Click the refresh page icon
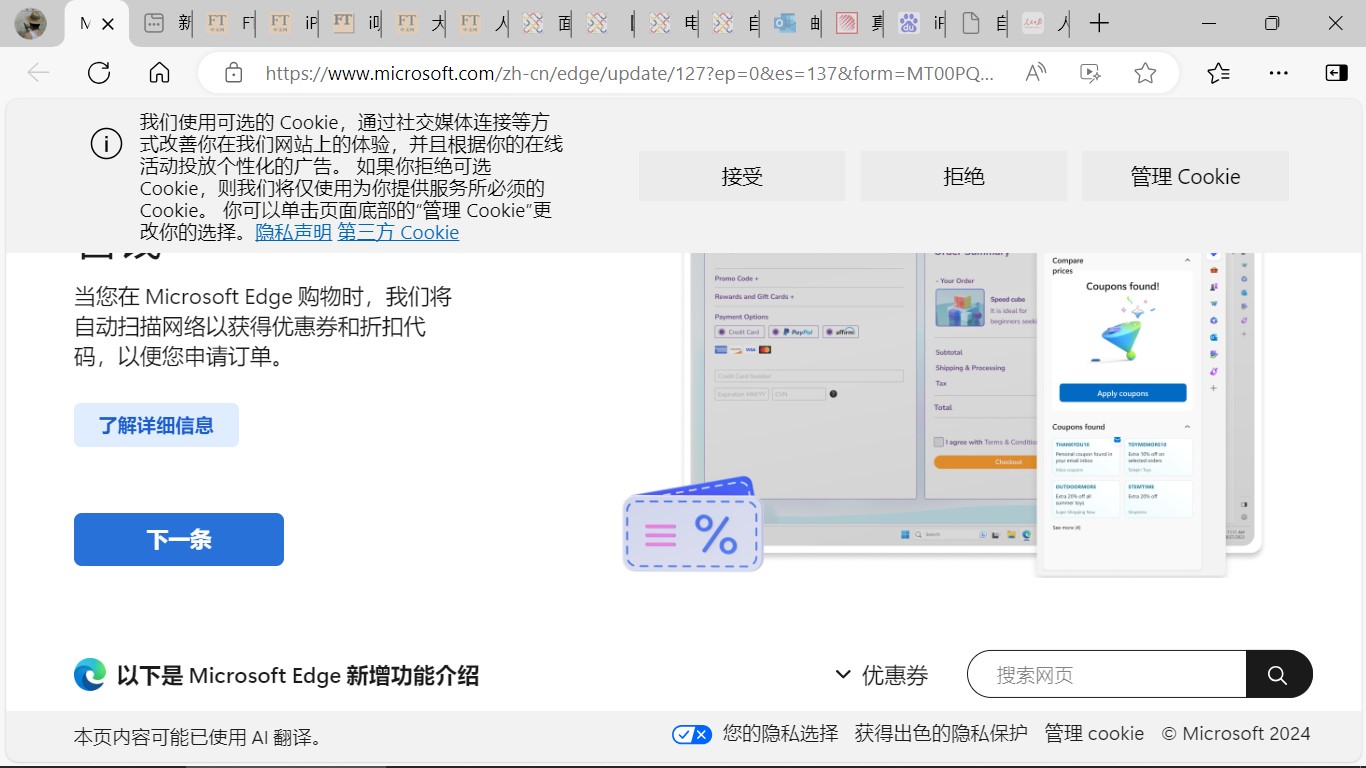1366x768 pixels. tap(98, 72)
